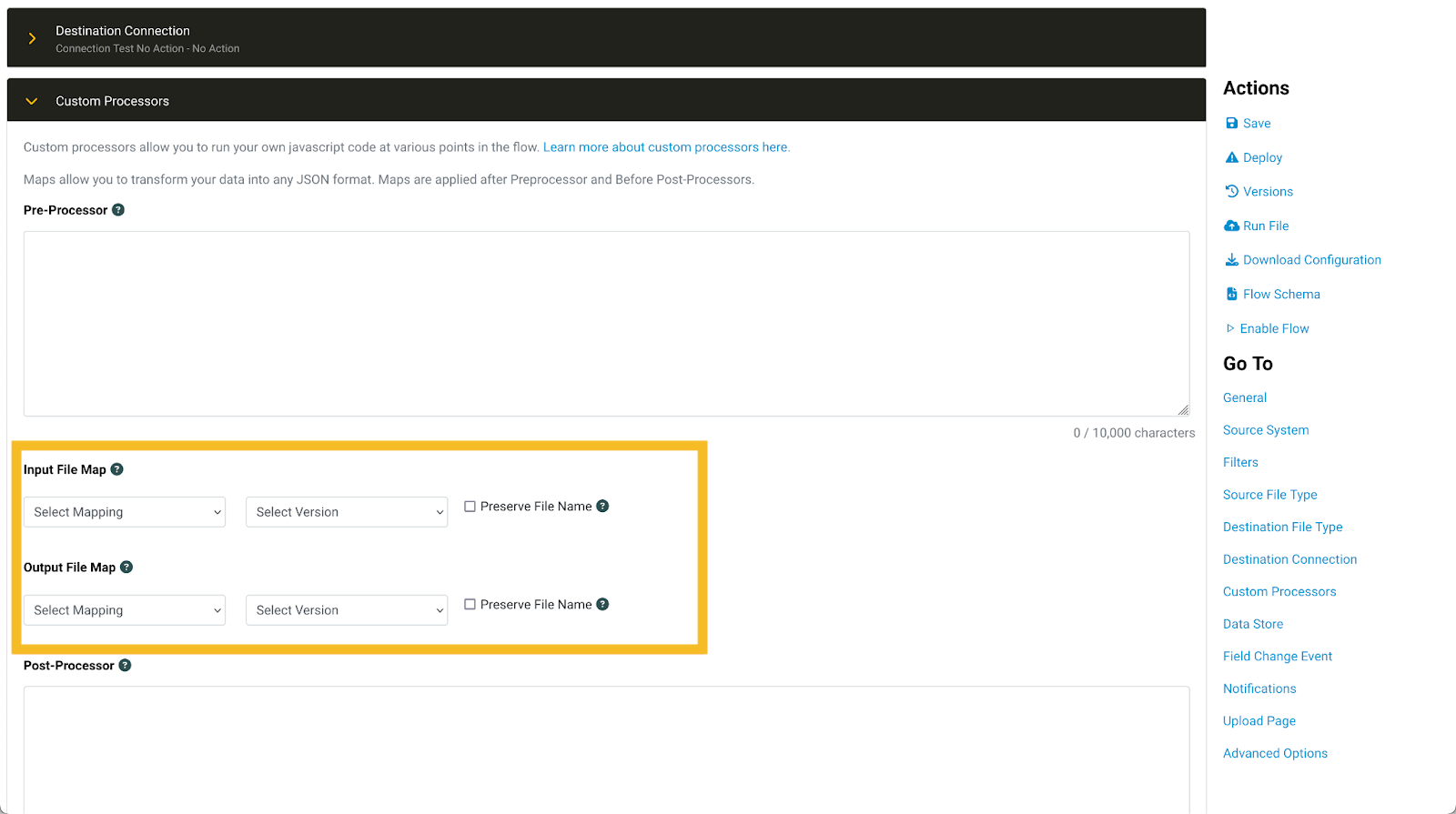The width and height of the screenshot is (1456, 814).
Task: Click help icon beside Output map Preserve File Name
Action: pyautogui.click(x=602, y=604)
